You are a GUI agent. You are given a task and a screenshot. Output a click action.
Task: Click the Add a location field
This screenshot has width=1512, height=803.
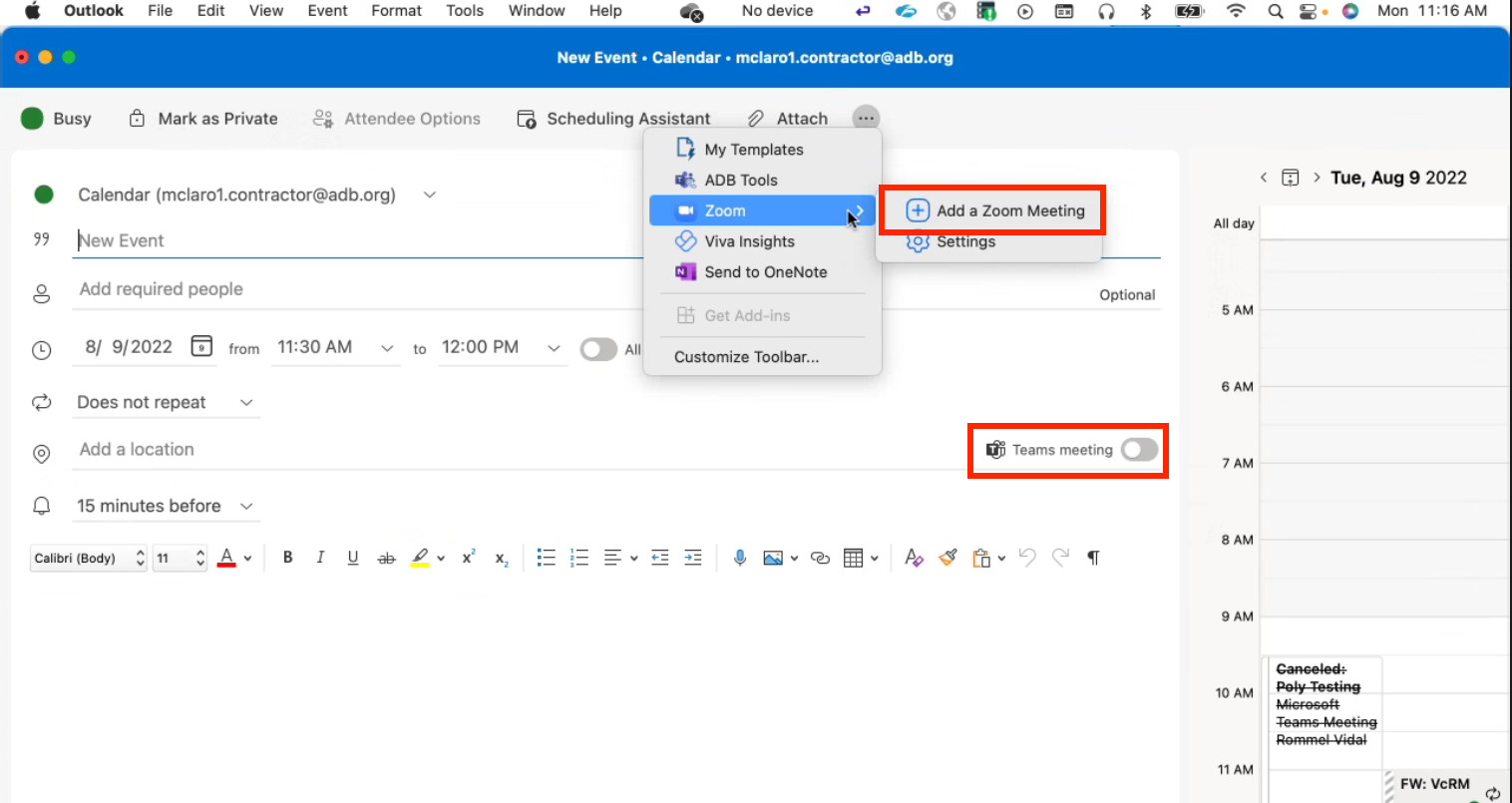point(519,450)
